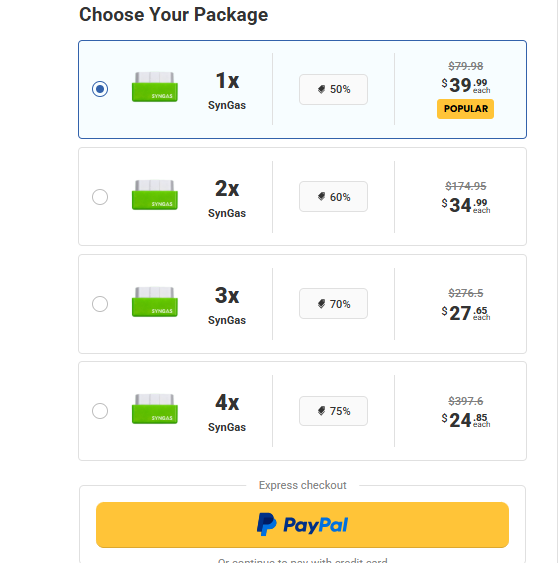Image resolution: width=558 pixels, height=563 pixels.
Task: Click the 3x SynGas device image
Action: click(155, 302)
